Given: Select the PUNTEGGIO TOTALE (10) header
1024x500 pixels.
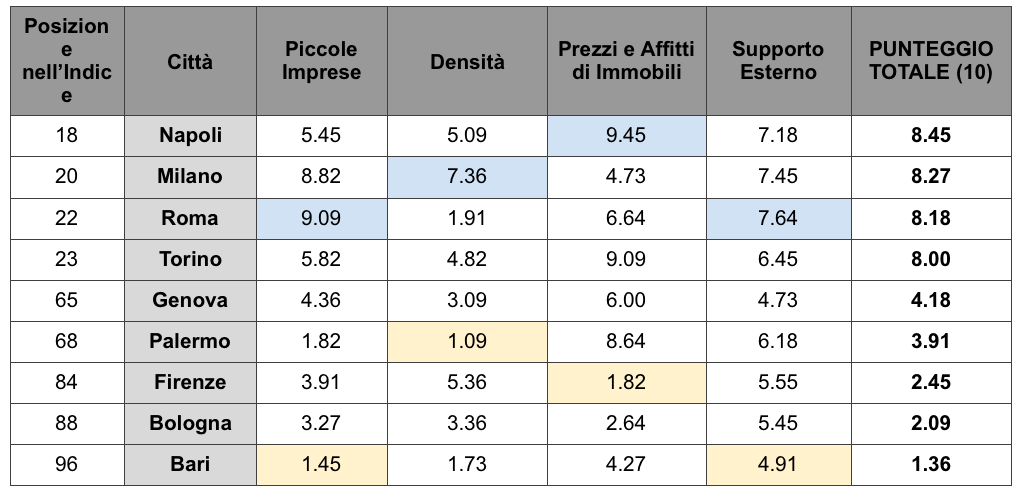Looking at the screenshot, I should point(931,62).
